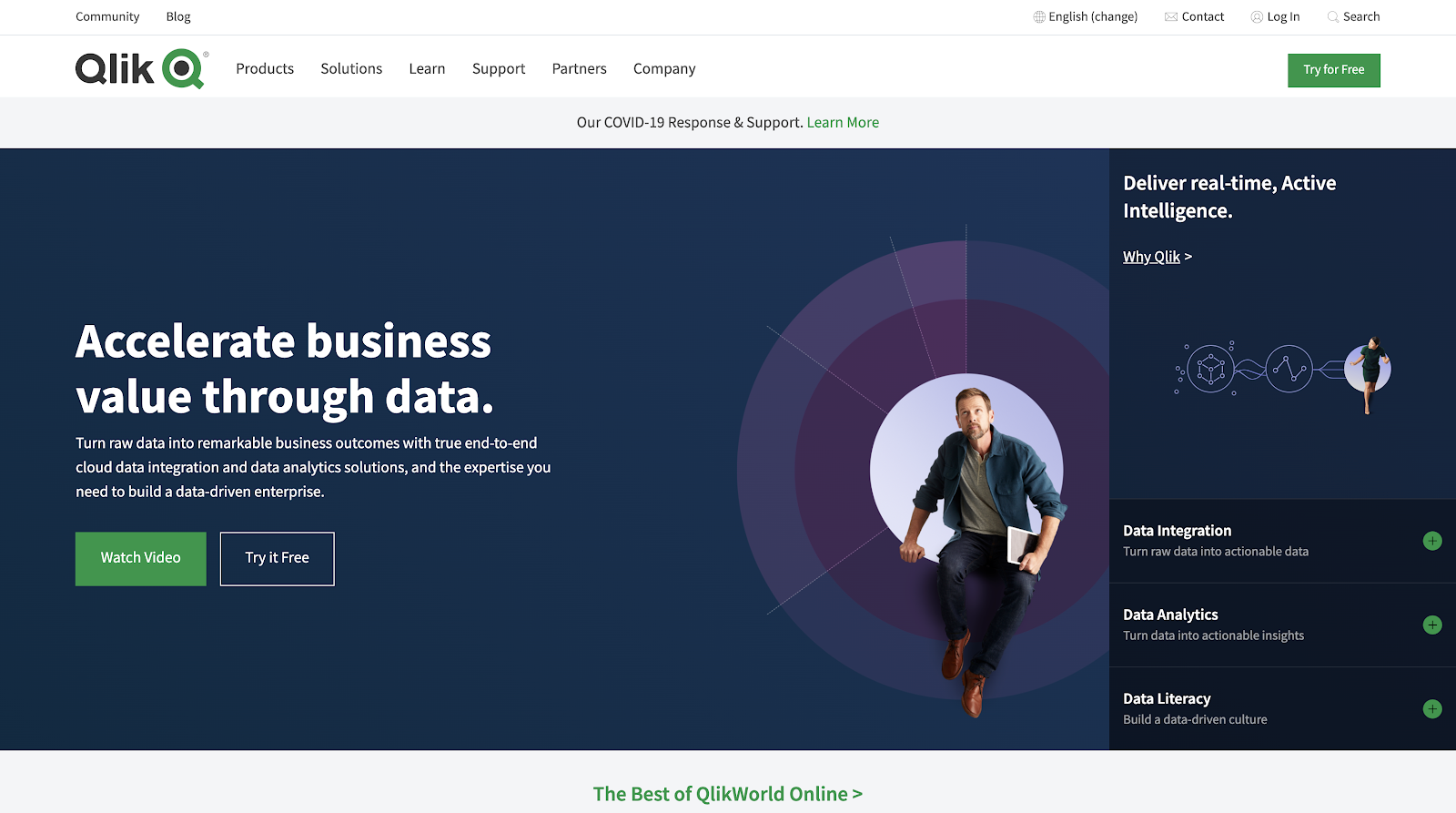1456x813 pixels.
Task: Click 'Deliver real-time, Active Intelligence.' heading
Action: (x=1229, y=197)
